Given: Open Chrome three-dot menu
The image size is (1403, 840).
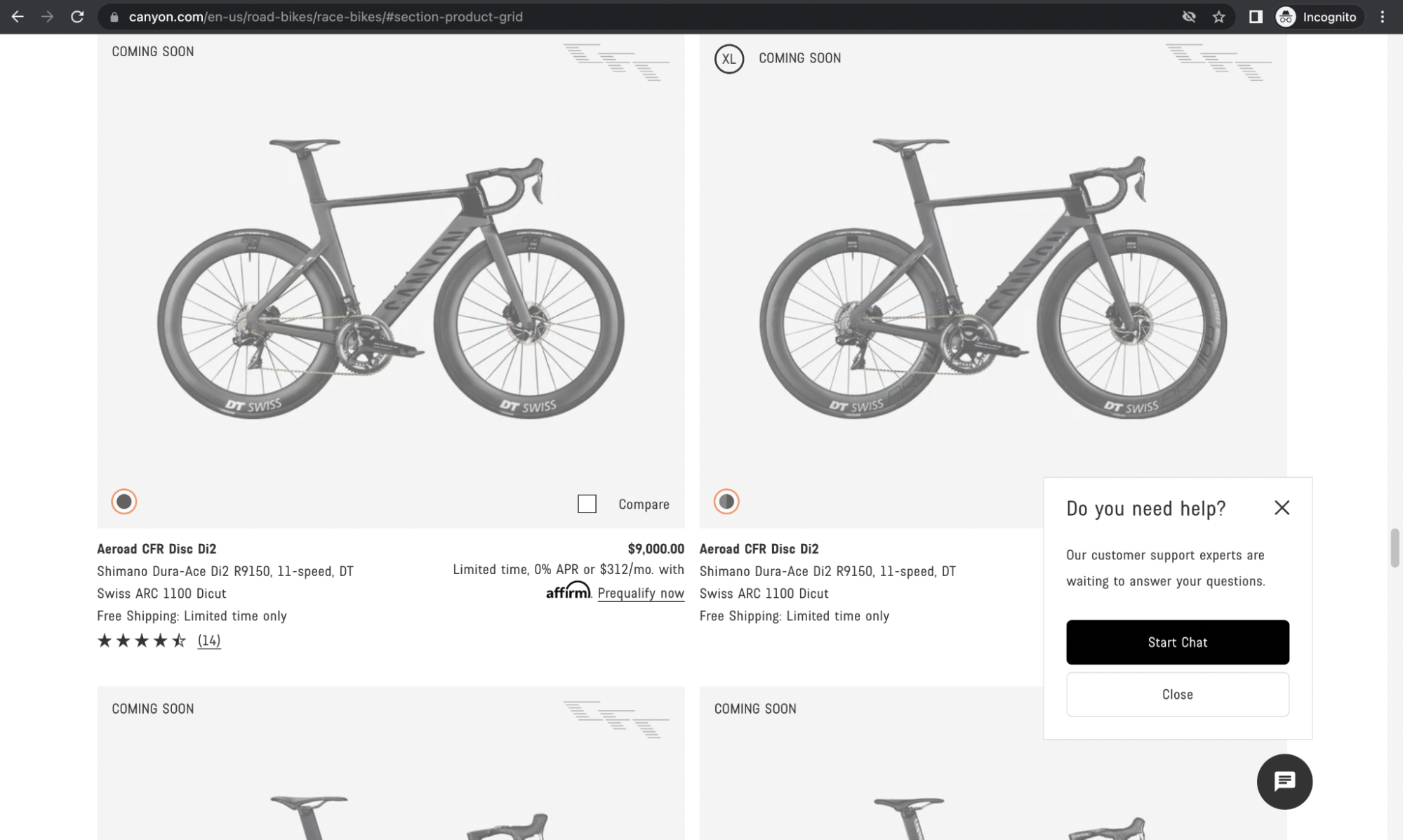Looking at the screenshot, I should point(1382,17).
